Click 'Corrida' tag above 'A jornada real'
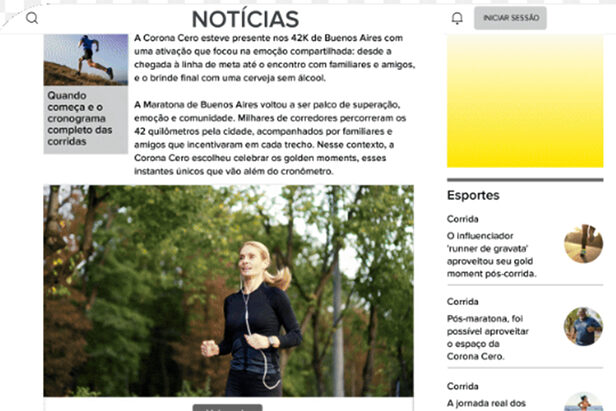 click(462, 386)
